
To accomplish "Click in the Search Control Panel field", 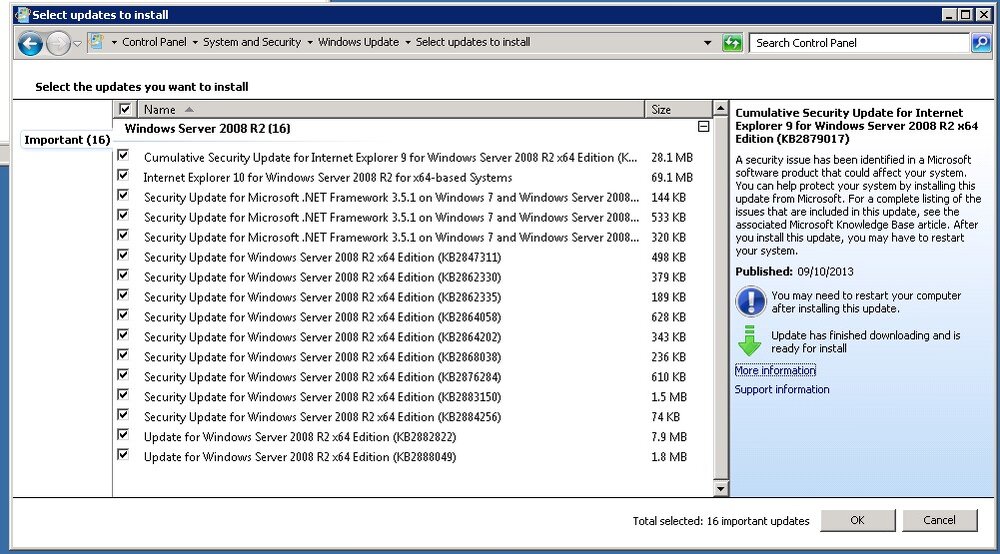I will pyautogui.click(x=860, y=43).
